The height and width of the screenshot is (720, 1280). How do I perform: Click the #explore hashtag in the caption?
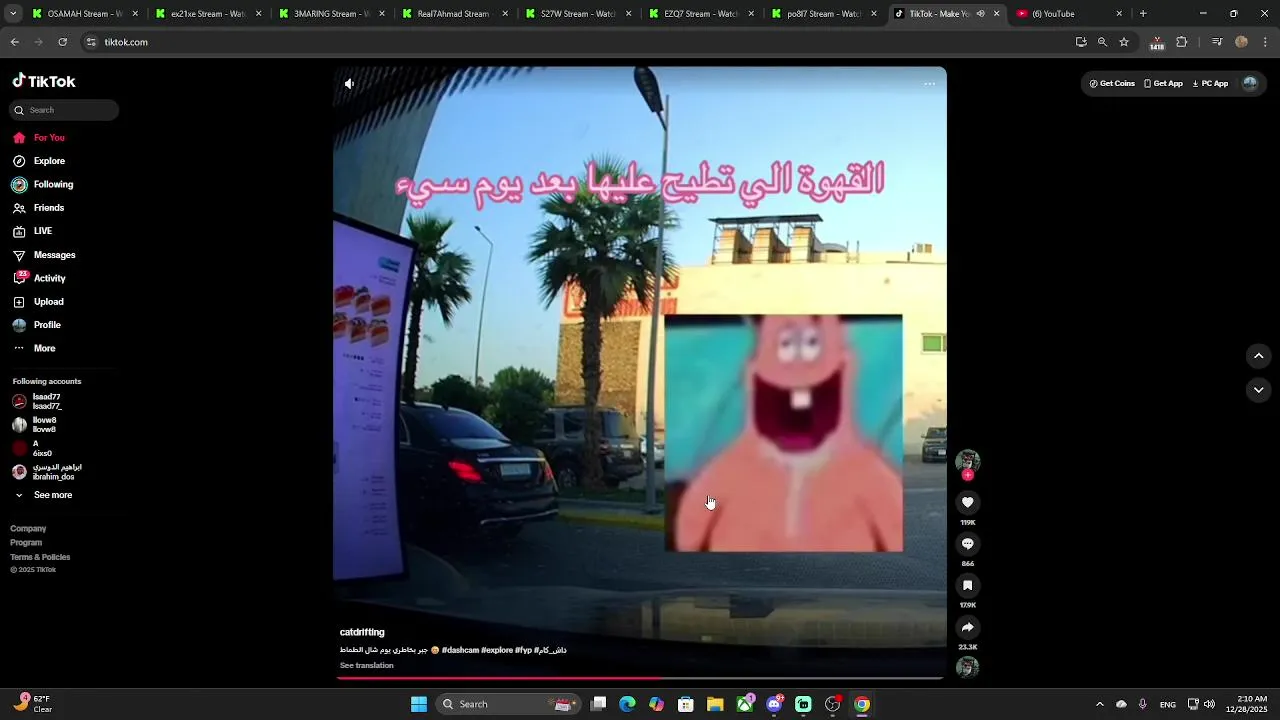(x=497, y=650)
